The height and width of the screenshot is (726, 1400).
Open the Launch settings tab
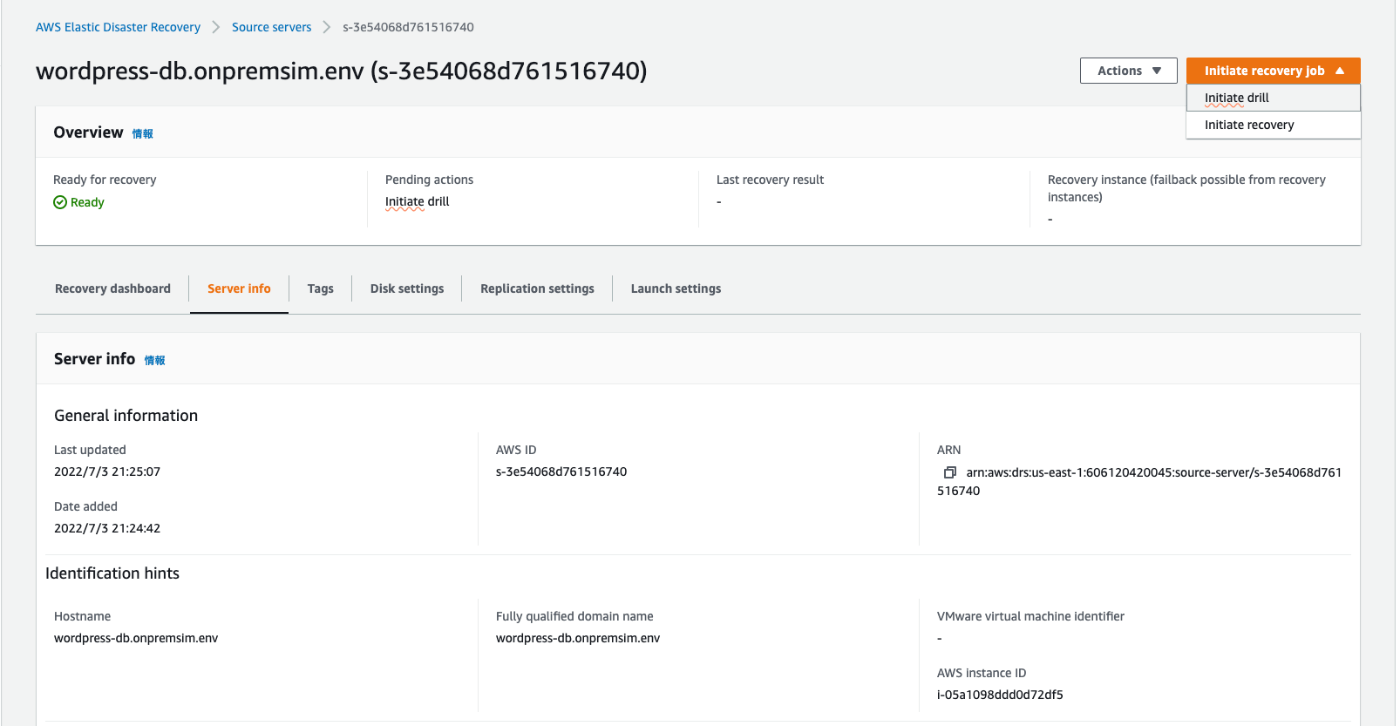[x=676, y=289]
